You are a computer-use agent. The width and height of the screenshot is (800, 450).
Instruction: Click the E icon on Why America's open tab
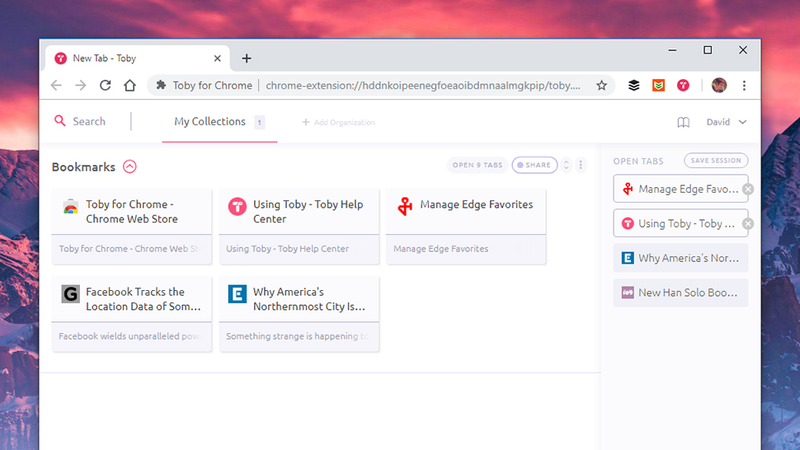pos(628,258)
